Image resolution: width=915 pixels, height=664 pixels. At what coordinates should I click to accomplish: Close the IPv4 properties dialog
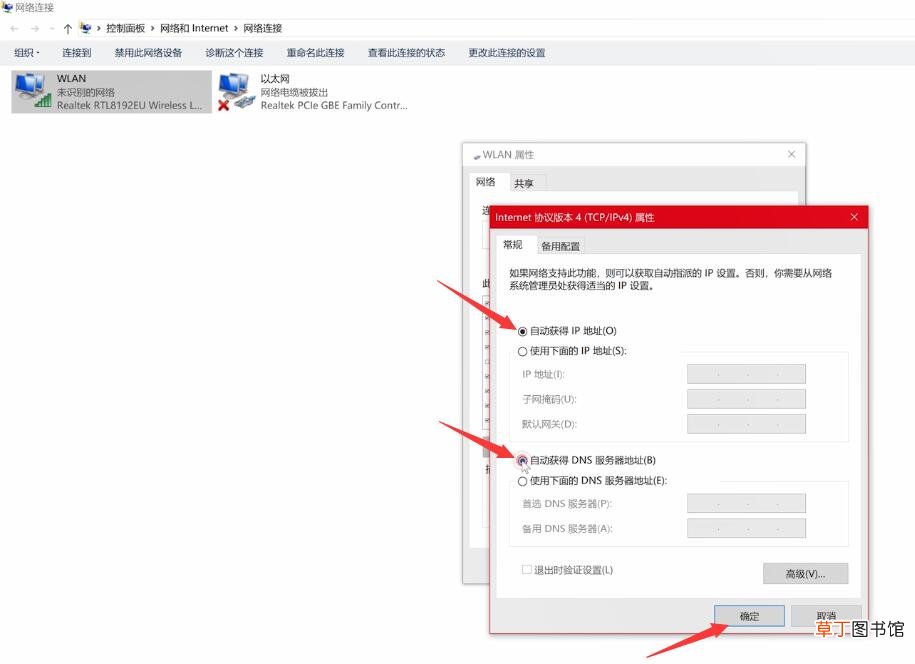pos(854,217)
